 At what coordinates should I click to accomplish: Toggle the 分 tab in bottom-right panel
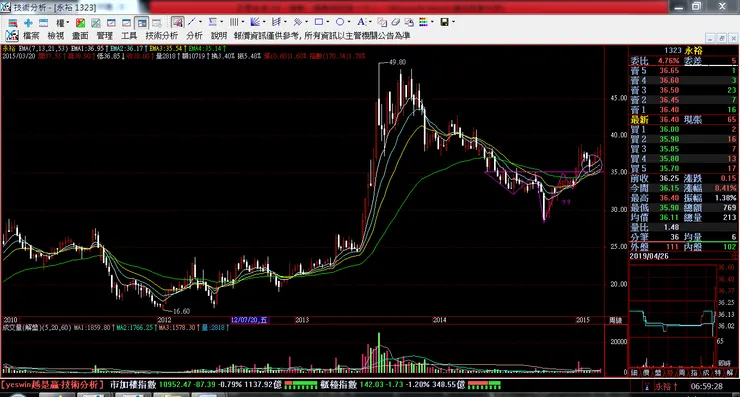coord(670,373)
